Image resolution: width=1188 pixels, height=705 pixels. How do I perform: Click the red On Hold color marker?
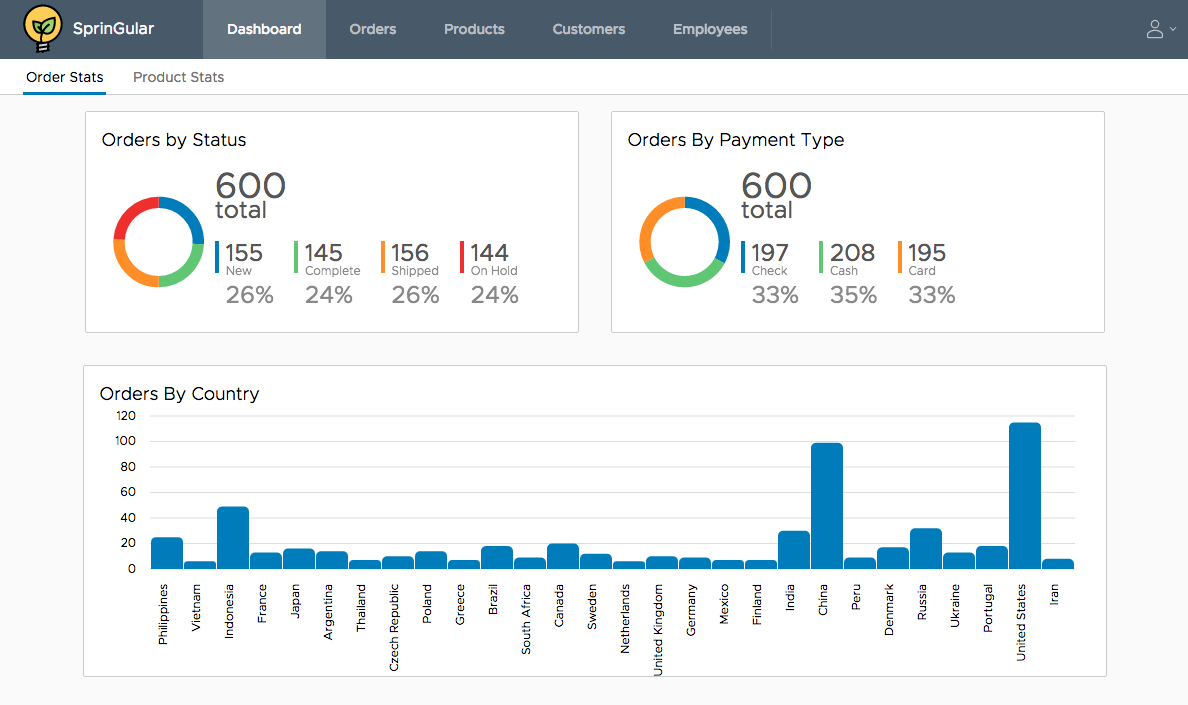click(462, 257)
